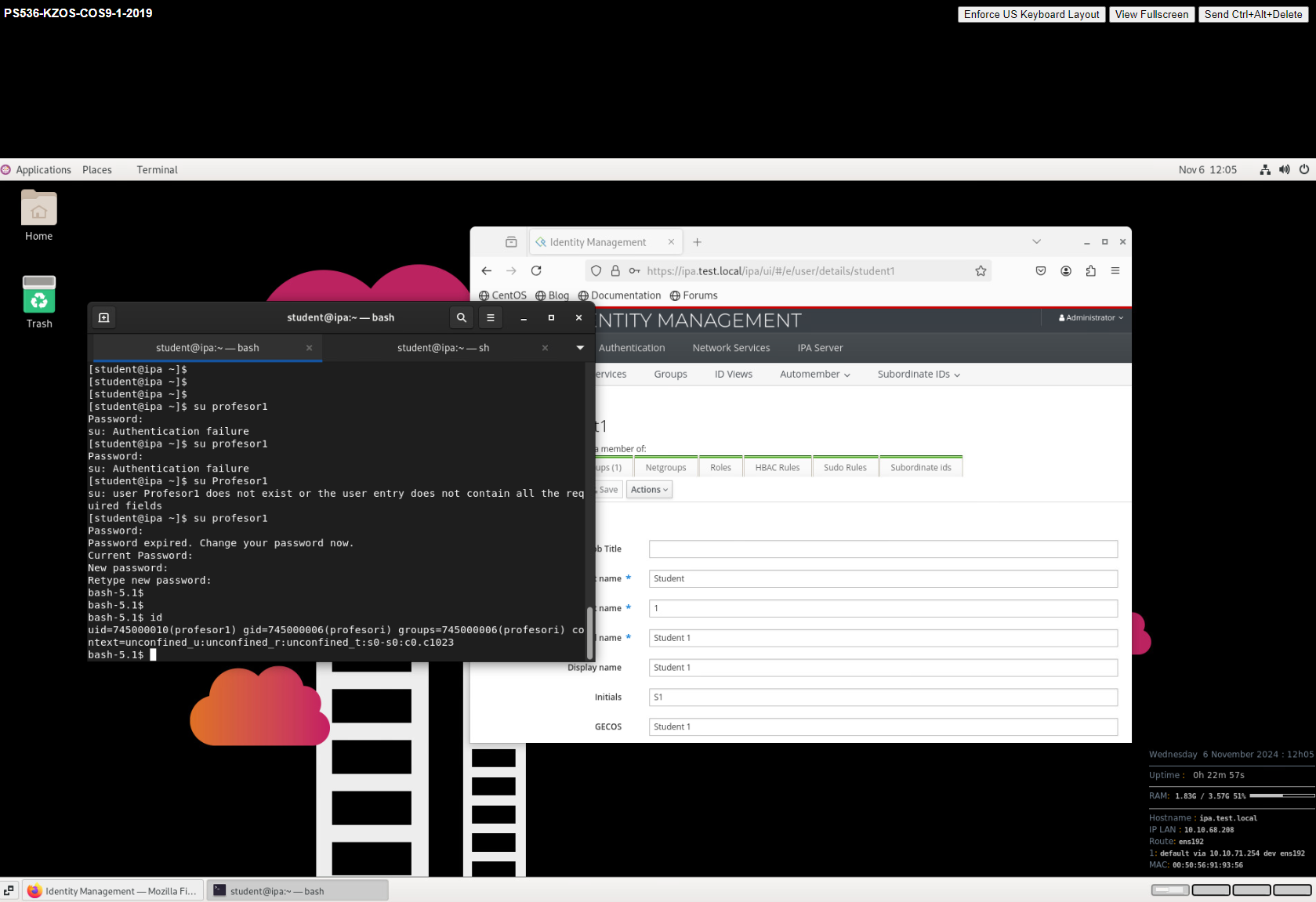Click the volume speaker tray icon
This screenshot has height=902, width=1316.
pyautogui.click(x=1285, y=170)
